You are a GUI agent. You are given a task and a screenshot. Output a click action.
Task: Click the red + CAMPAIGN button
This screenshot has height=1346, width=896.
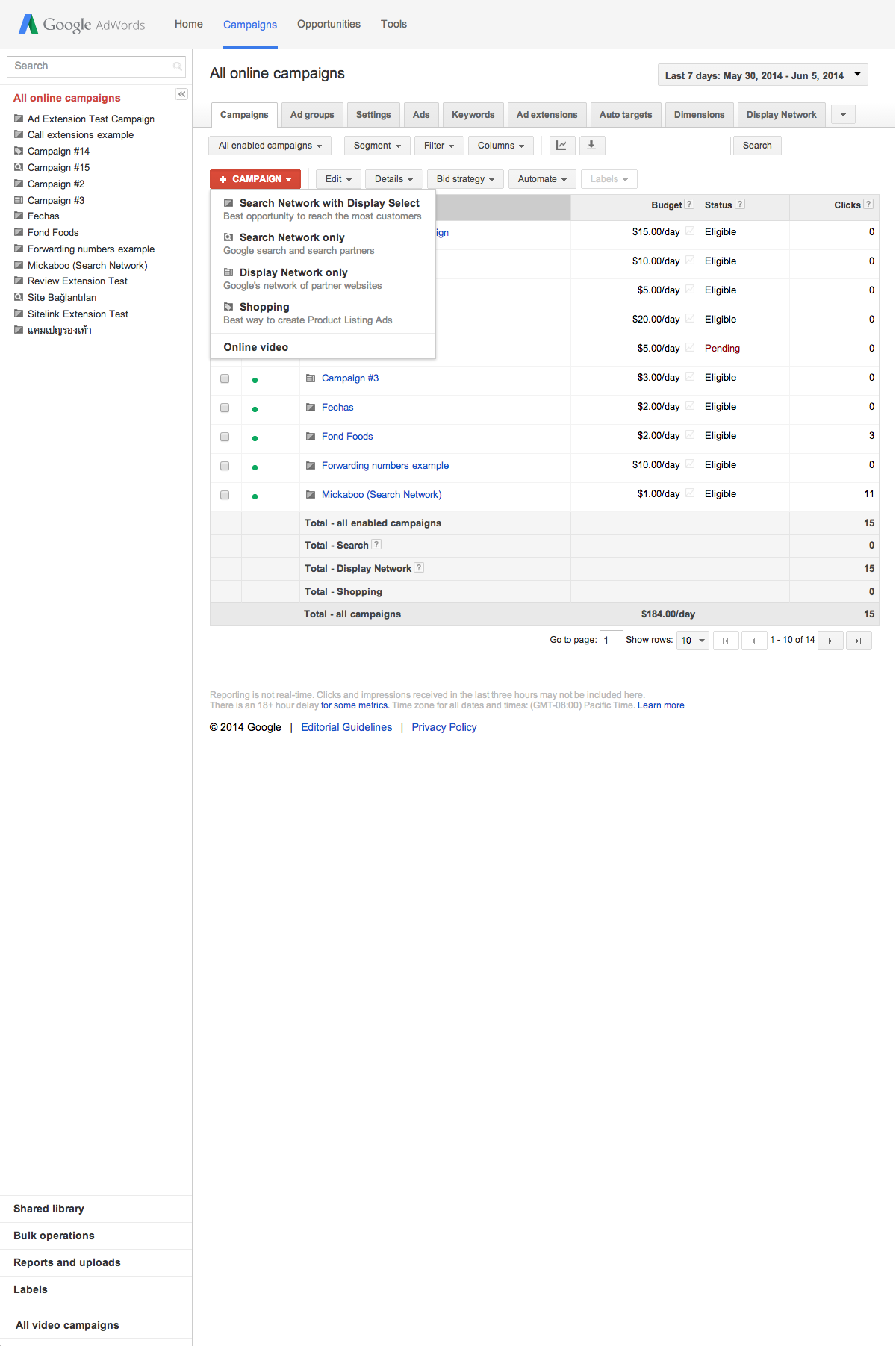pos(255,179)
